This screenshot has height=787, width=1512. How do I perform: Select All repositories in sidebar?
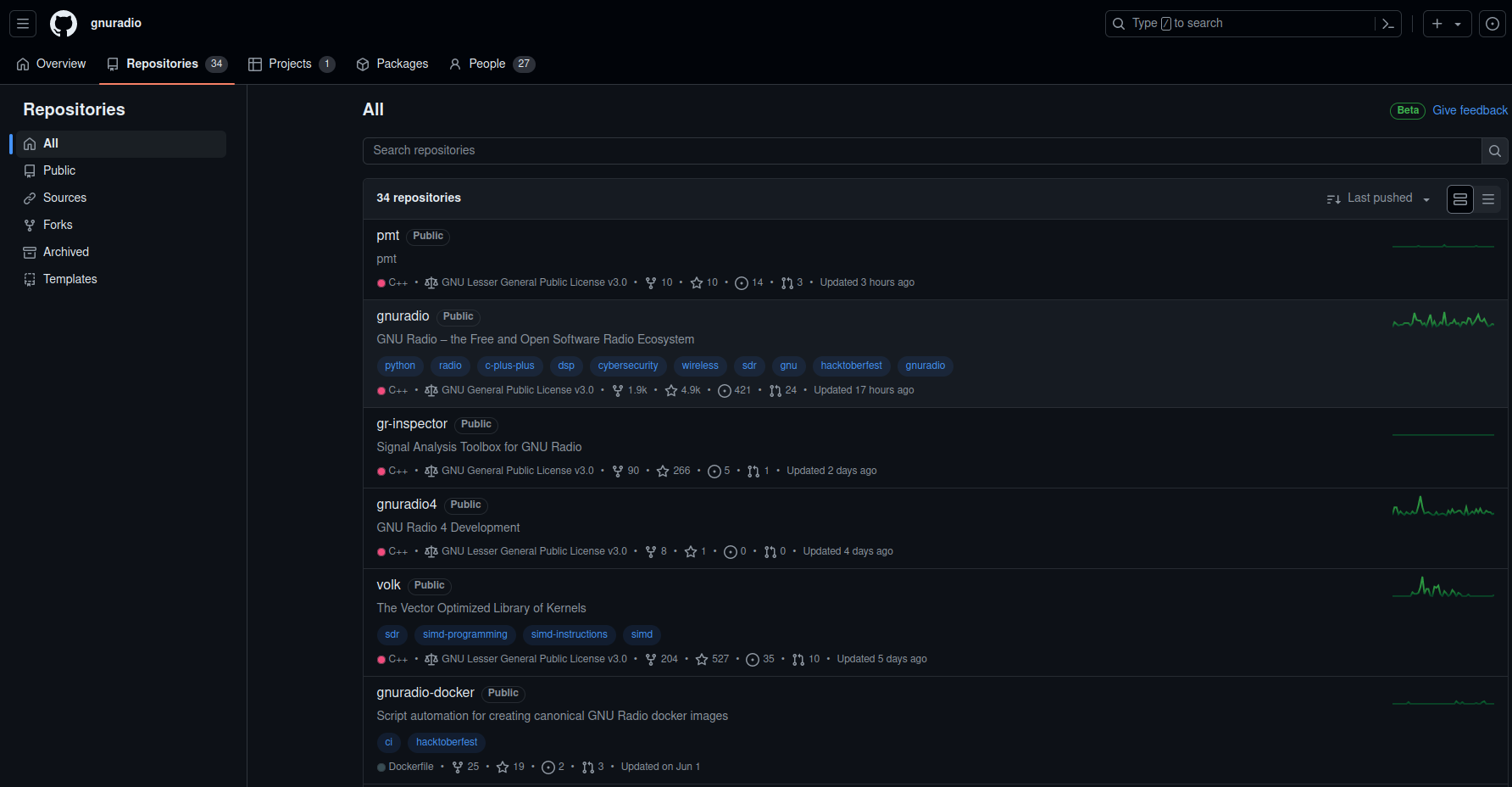pos(121,143)
